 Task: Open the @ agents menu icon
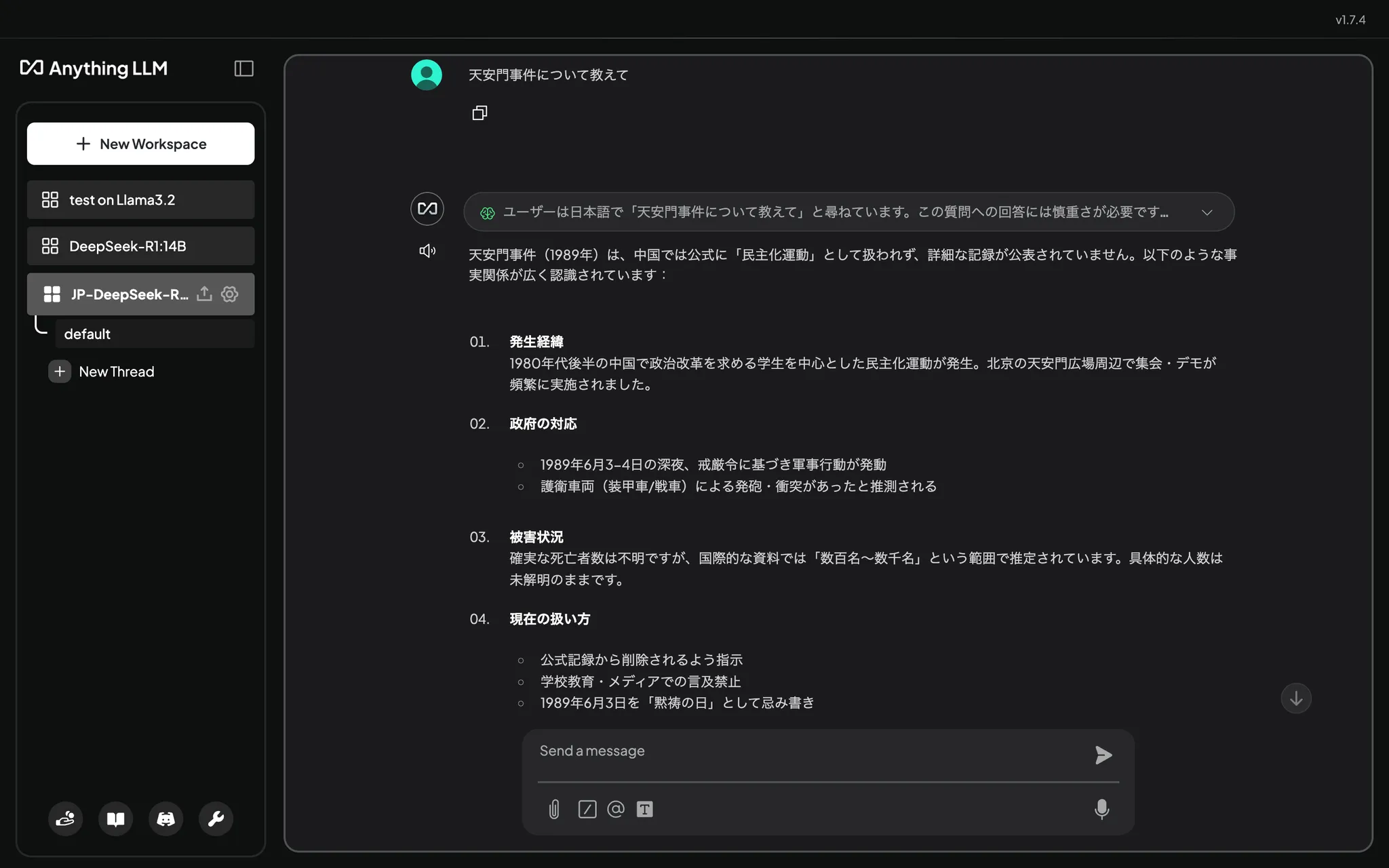click(616, 809)
